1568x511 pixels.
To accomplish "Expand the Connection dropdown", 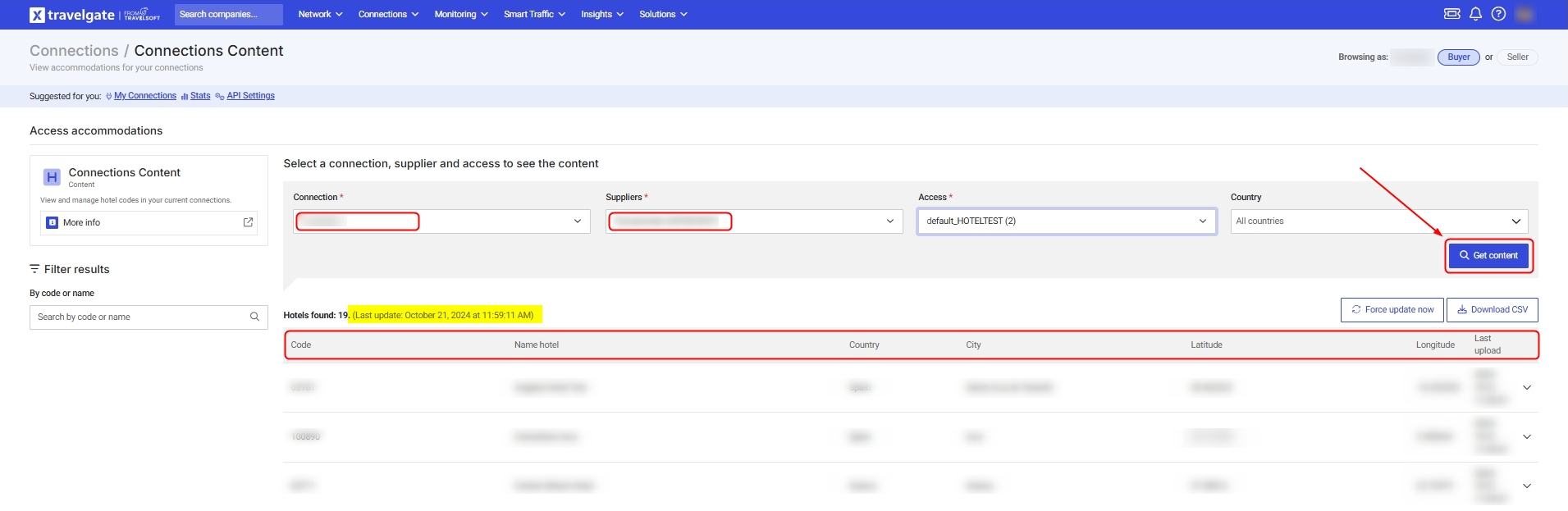I will click(441, 221).
